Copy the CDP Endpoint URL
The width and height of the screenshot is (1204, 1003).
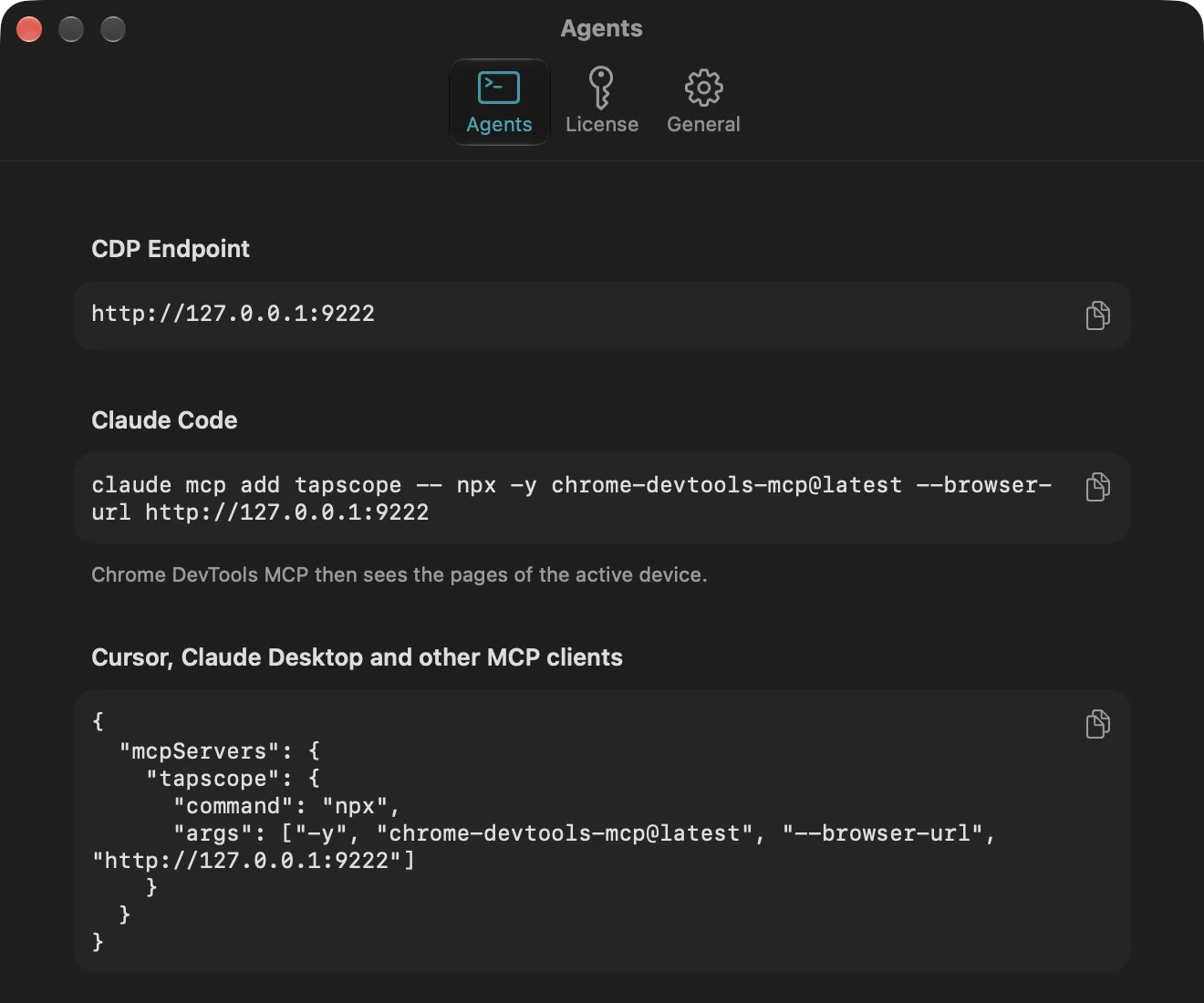click(1097, 315)
